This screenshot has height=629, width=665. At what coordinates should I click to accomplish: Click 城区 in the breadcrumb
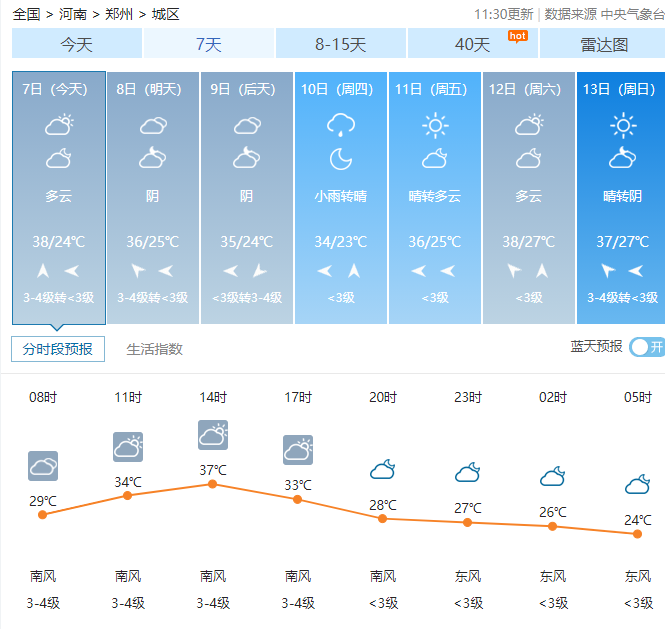point(165,14)
